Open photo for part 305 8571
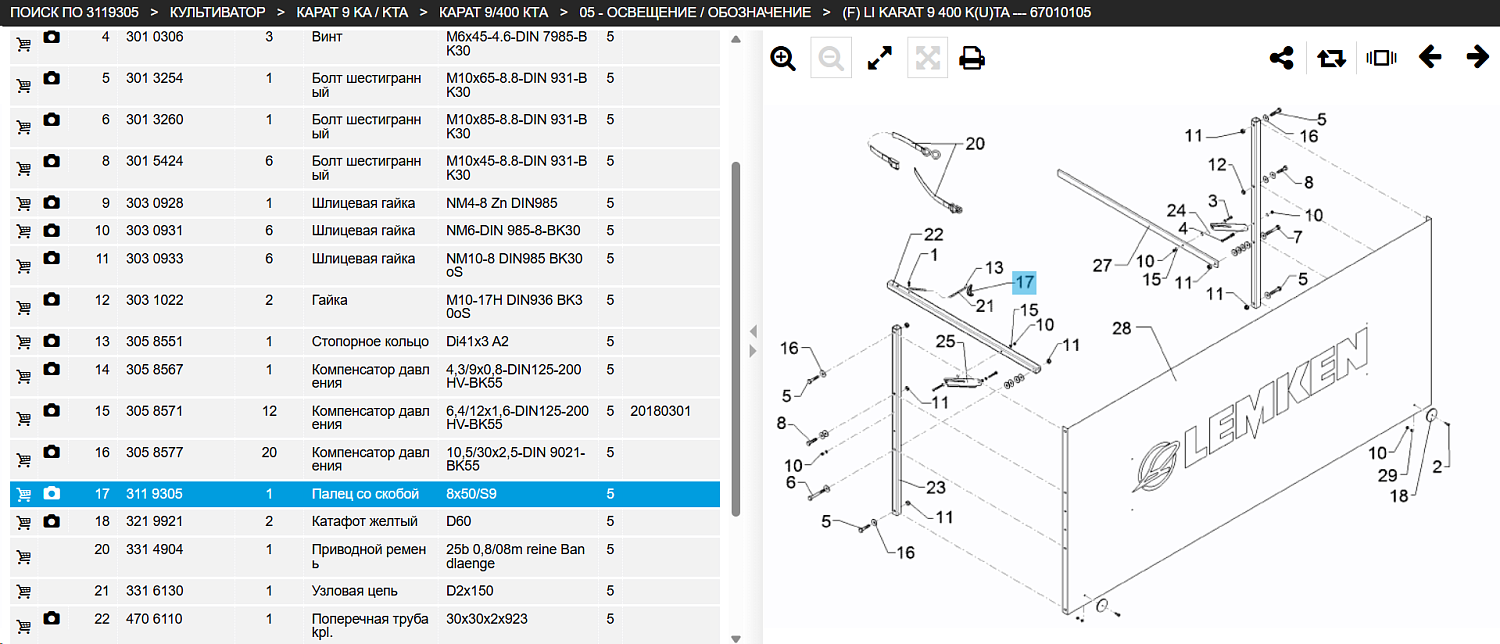Image resolution: width=1500 pixels, height=644 pixels. 52,411
